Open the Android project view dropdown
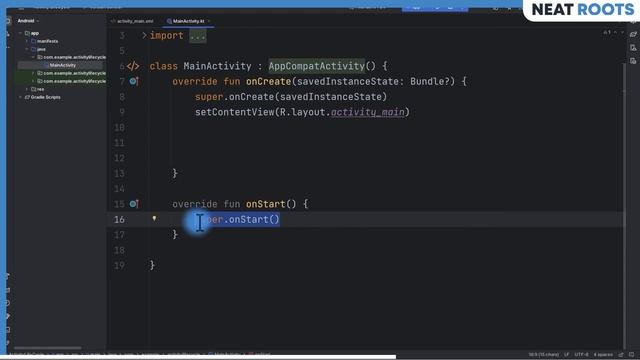Image resolution: width=640 pixels, height=360 pixels. tap(28, 21)
